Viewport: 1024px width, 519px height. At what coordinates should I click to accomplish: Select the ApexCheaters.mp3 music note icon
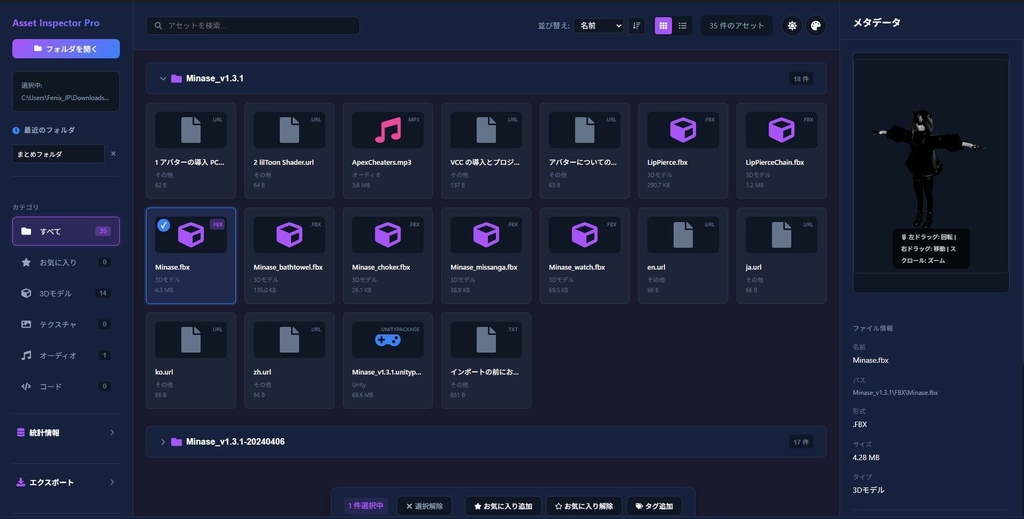(x=388, y=130)
